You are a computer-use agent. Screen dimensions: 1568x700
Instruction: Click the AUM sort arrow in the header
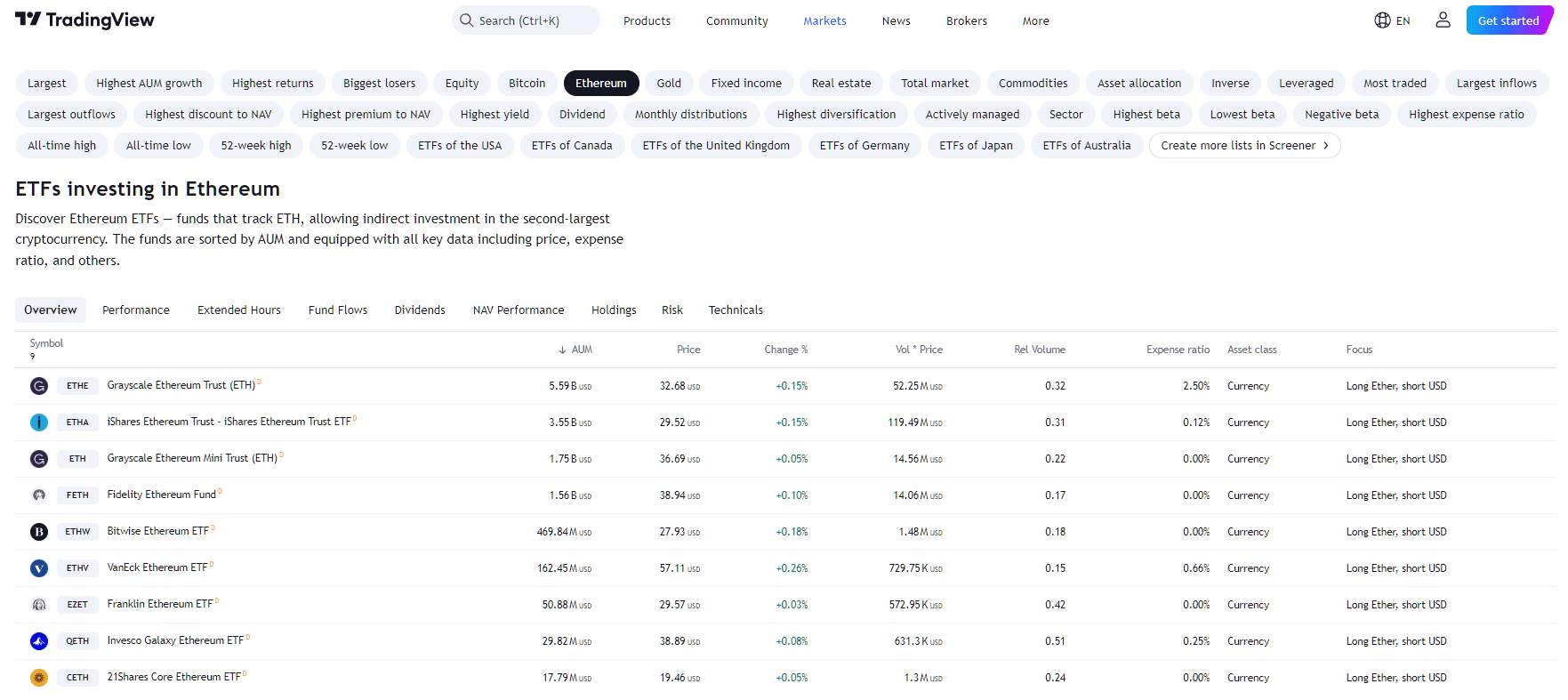(562, 350)
